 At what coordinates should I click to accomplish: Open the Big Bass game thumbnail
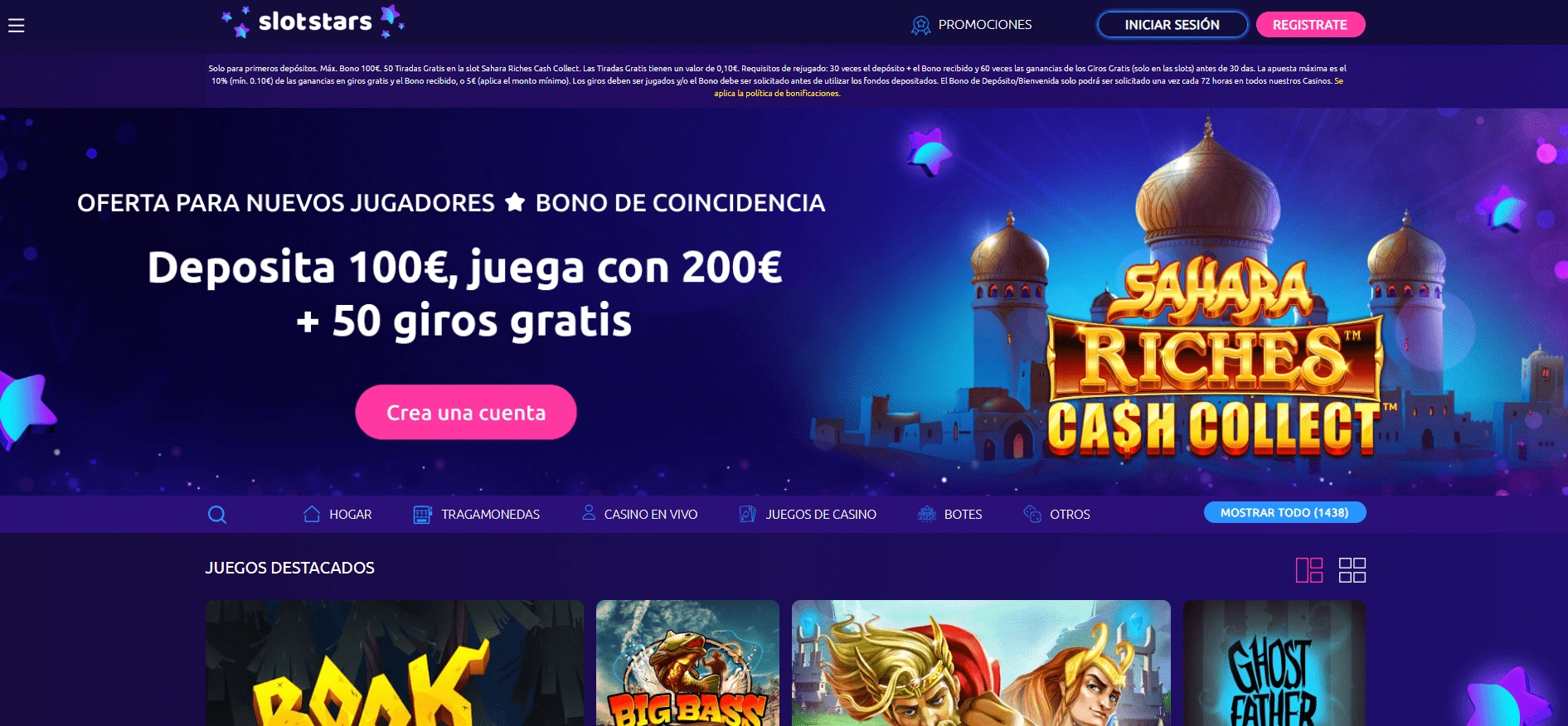[x=687, y=663]
